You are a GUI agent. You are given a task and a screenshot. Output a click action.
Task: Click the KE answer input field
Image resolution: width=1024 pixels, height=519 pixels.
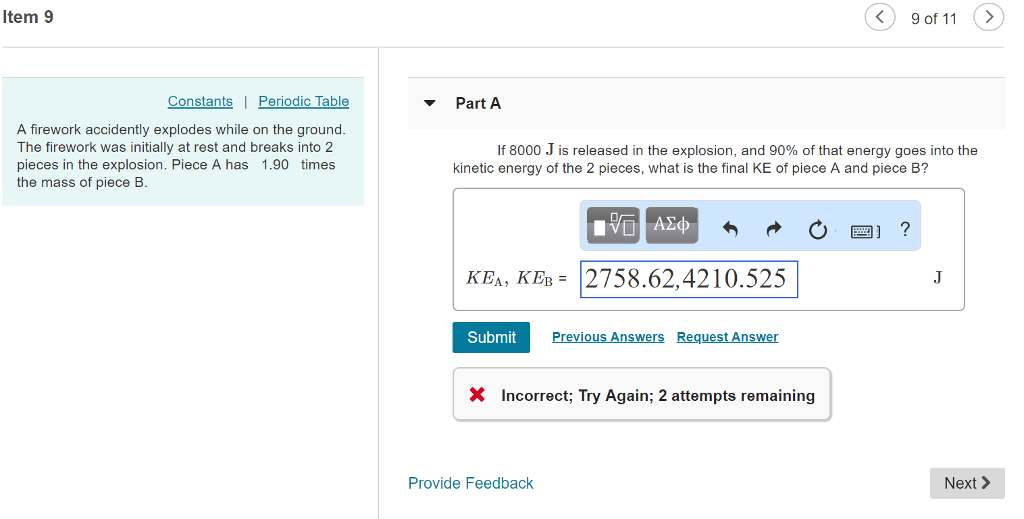point(689,279)
